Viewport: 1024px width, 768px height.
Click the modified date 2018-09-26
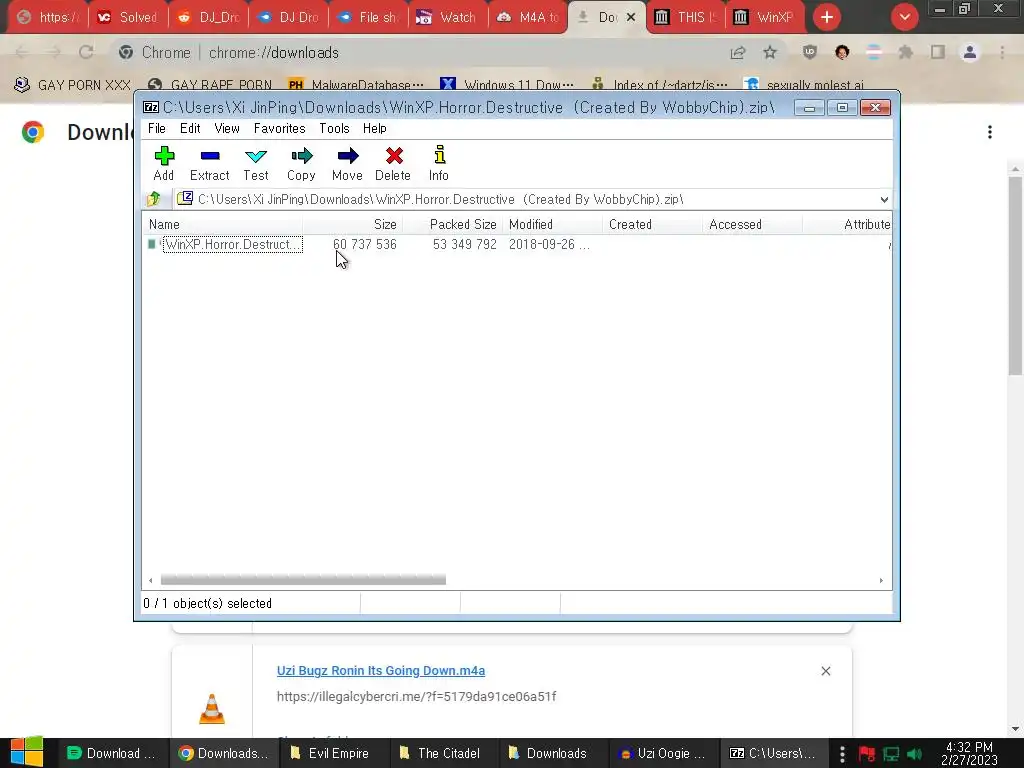[549, 244]
